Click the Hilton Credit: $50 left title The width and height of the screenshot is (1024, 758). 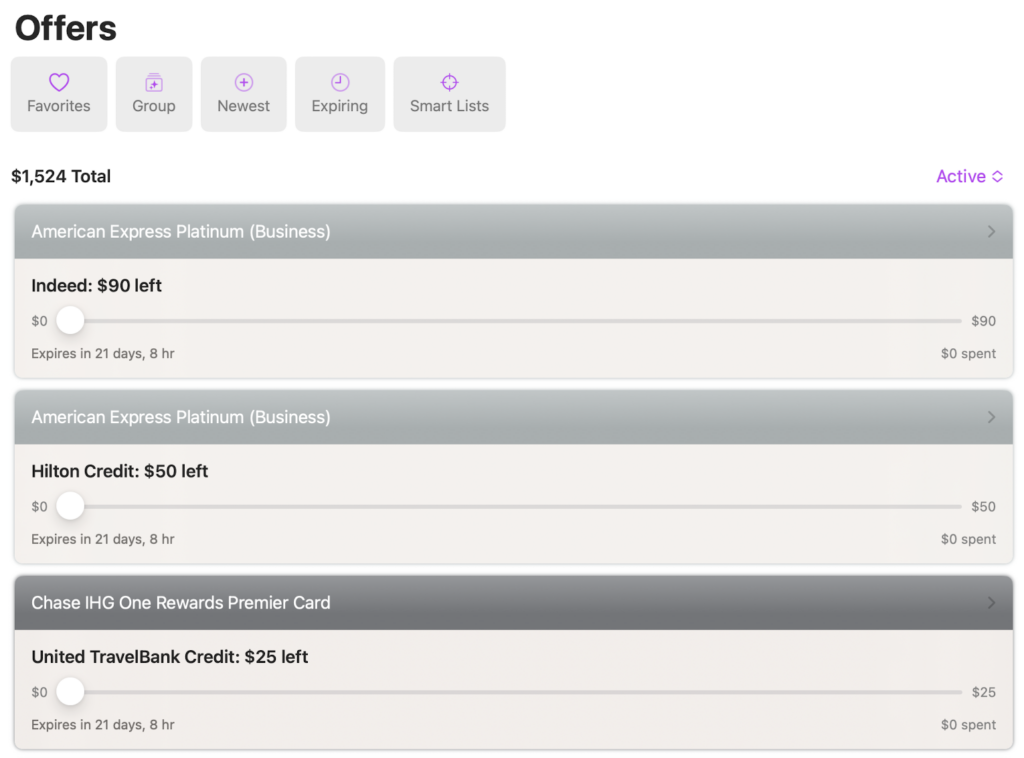pyautogui.click(x=120, y=471)
